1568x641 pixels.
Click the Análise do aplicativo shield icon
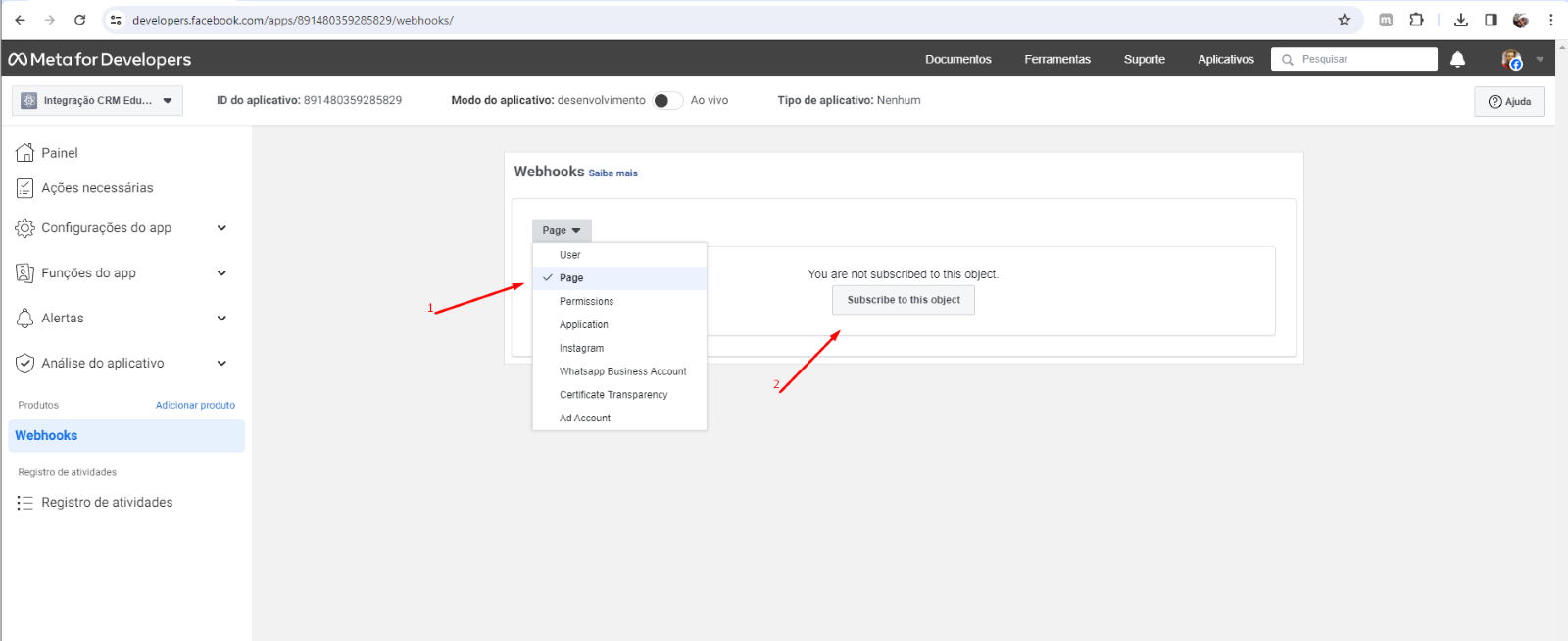(25, 363)
